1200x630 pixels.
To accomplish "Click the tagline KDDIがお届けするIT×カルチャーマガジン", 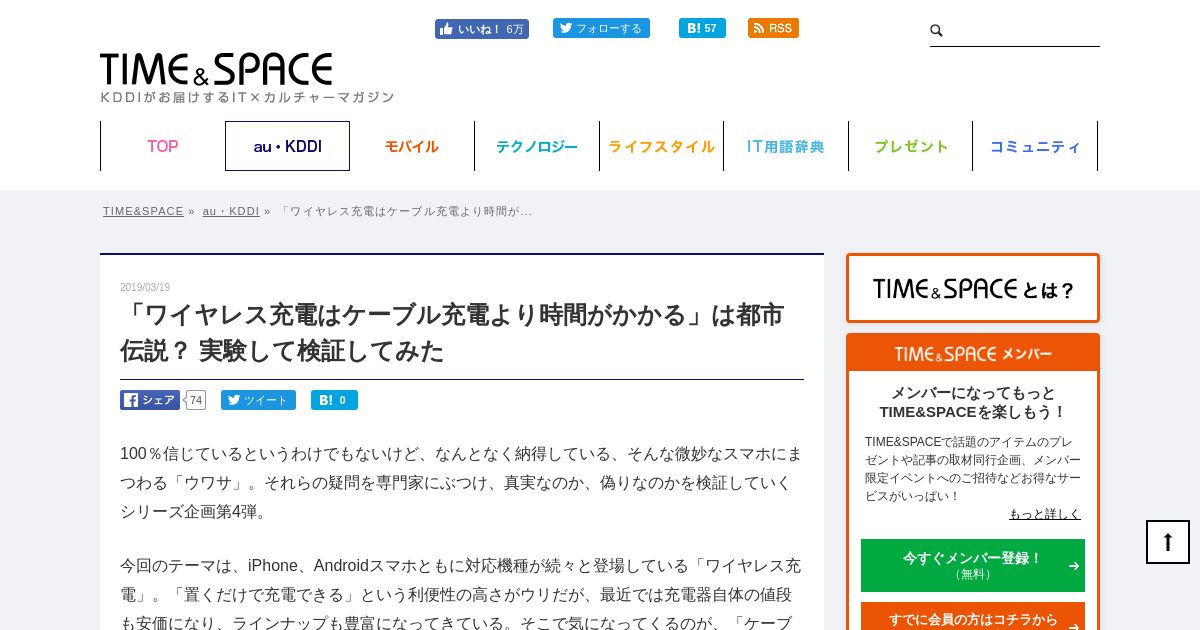I will 247,97.
